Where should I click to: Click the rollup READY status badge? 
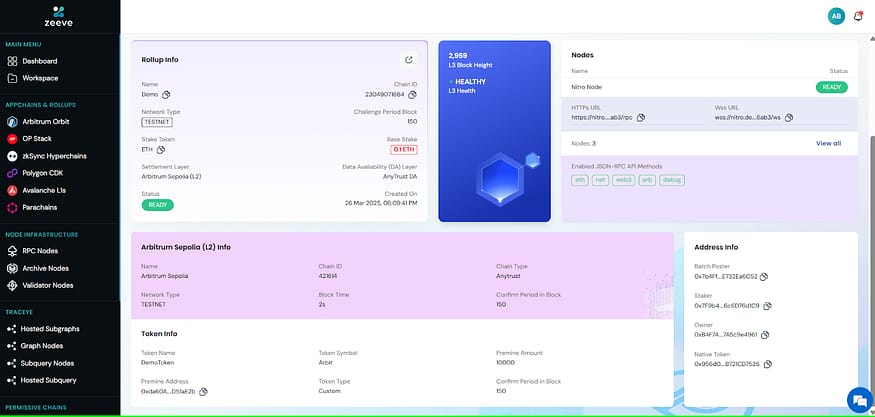[157, 205]
